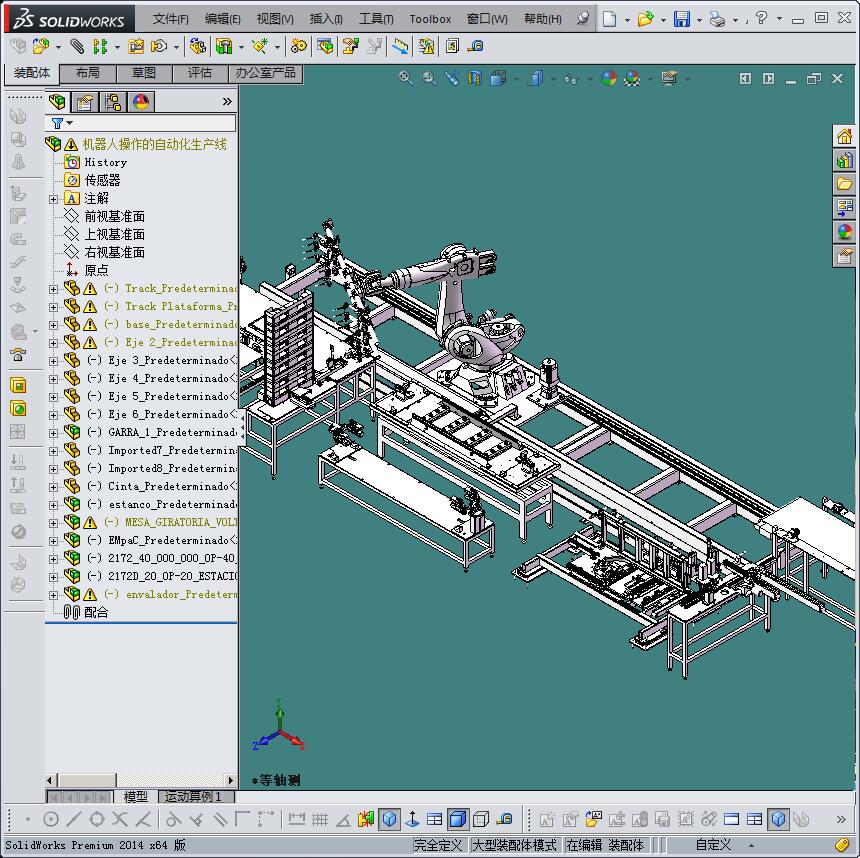860x858 pixels.
Task: Expand the 注解 annotations tree node
Action: coord(53,199)
